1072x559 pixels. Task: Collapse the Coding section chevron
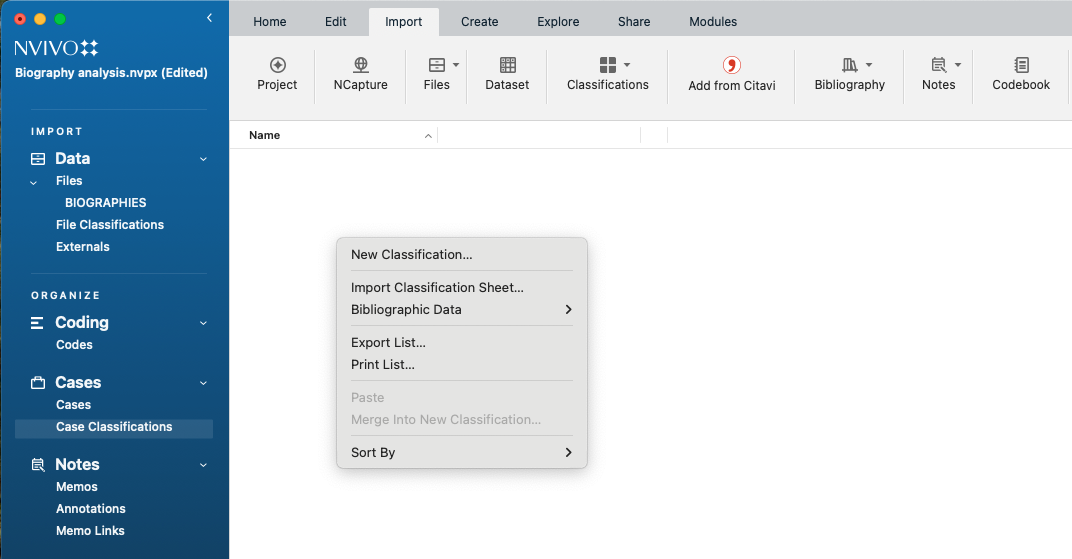tap(203, 323)
